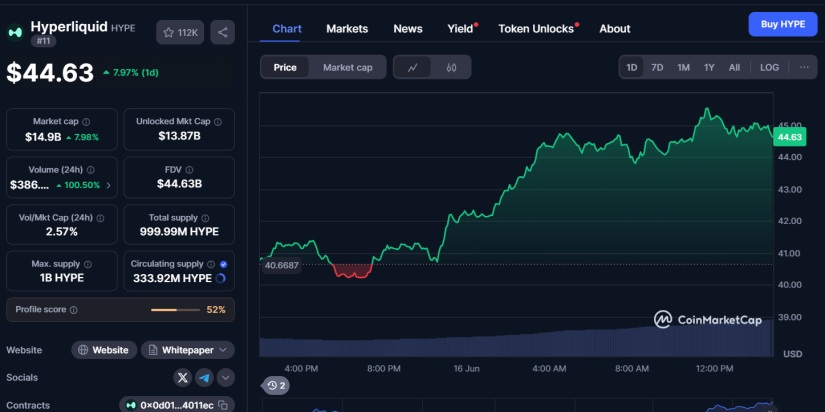The width and height of the screenshot is (825, 412).
Task: Open the share icon button
Action: (x=223, y=33)
